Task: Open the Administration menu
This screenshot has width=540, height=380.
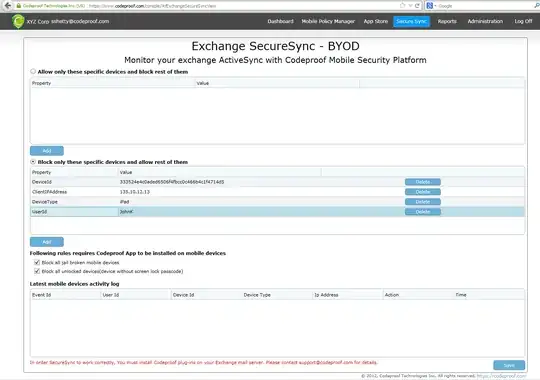Action: 485,21
